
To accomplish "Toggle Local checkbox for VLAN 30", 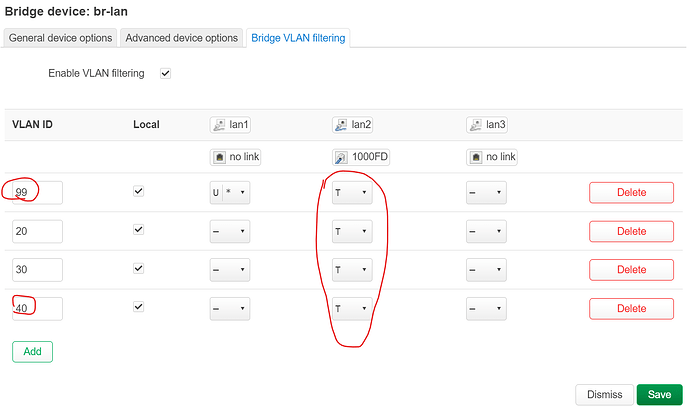I will click(139, 268).
